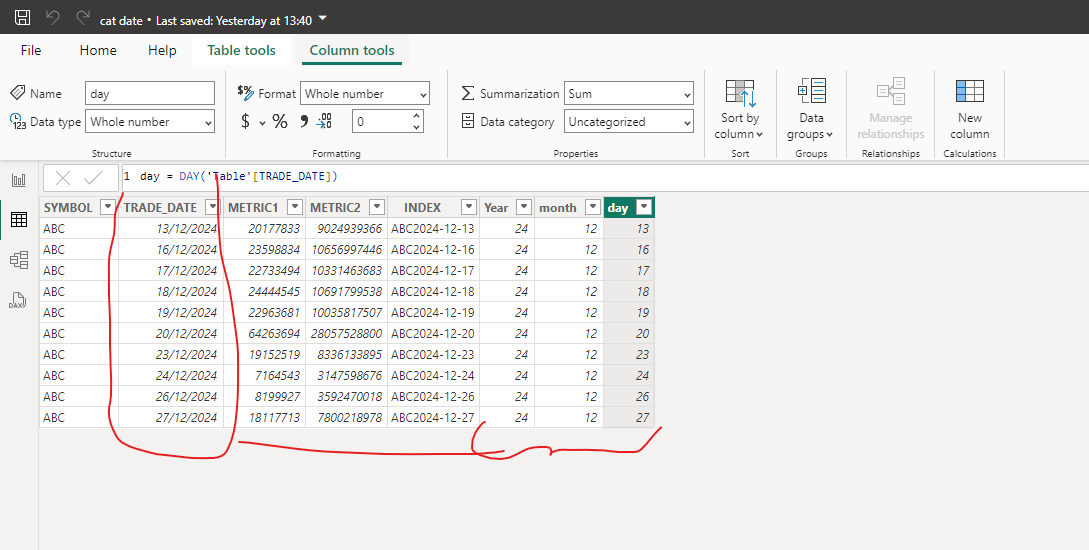Open the Summarization dropdown showing Sum
Image resolution: width=1089 pixels, height=550 pixels.
[629, 94]
